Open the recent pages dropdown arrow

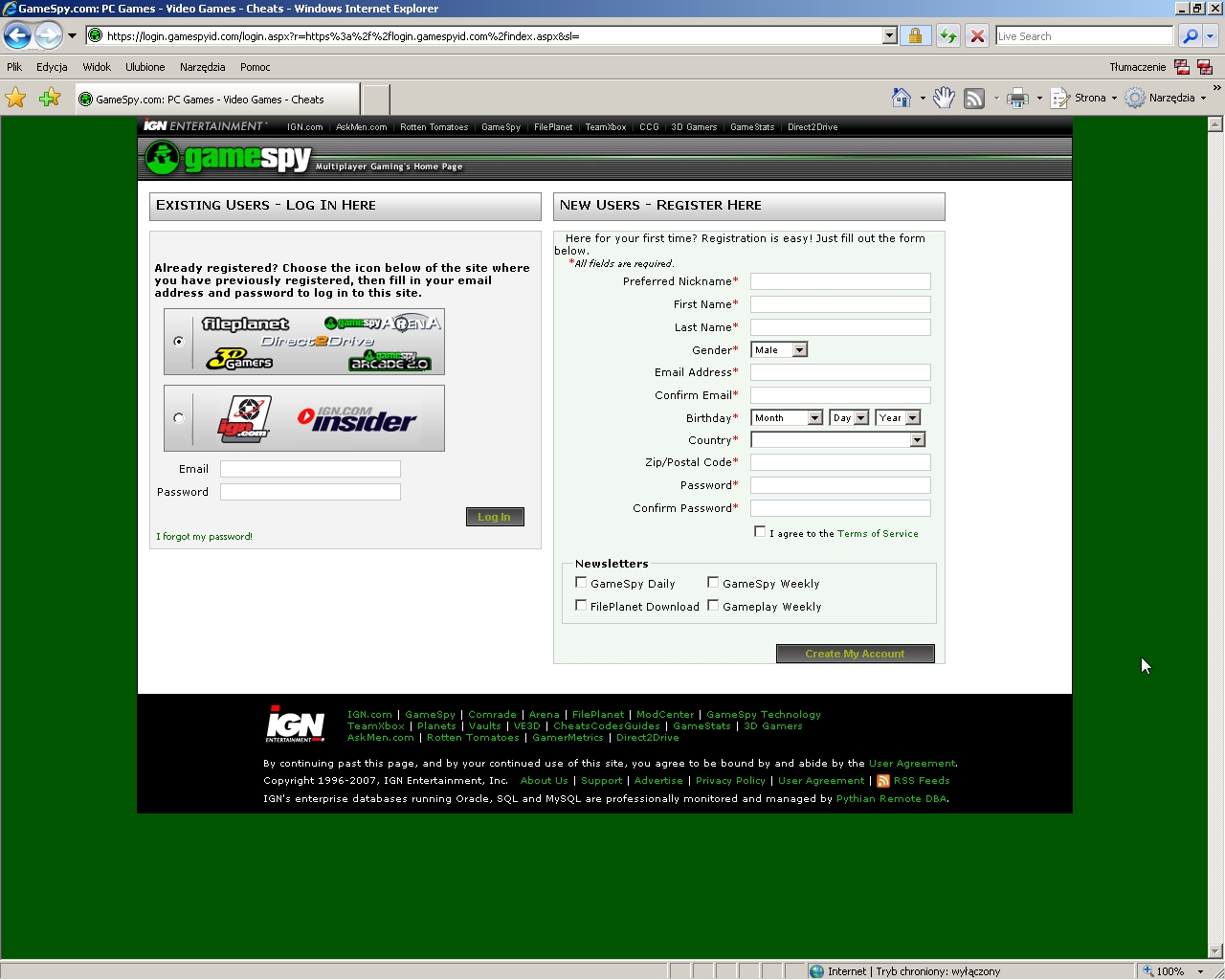pos(72,36)
